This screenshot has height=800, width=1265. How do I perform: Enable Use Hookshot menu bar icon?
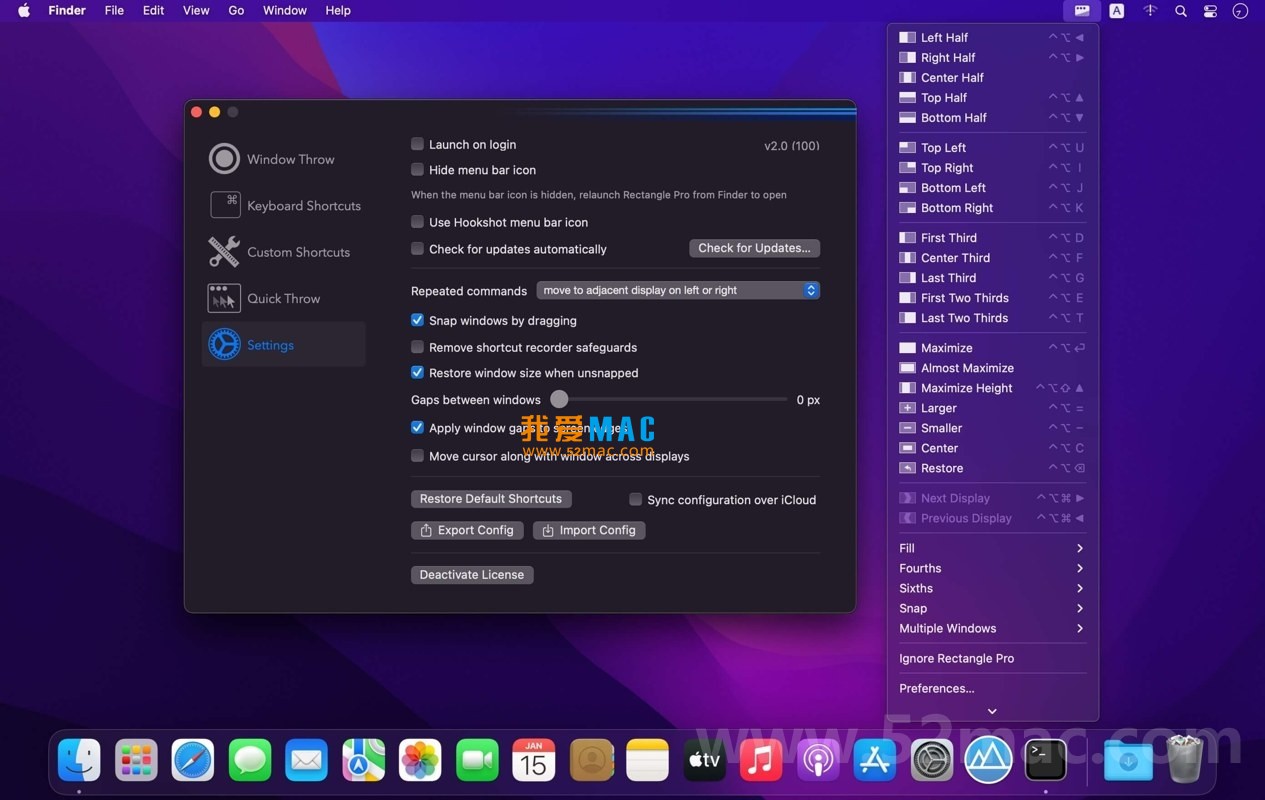point(418,222)
